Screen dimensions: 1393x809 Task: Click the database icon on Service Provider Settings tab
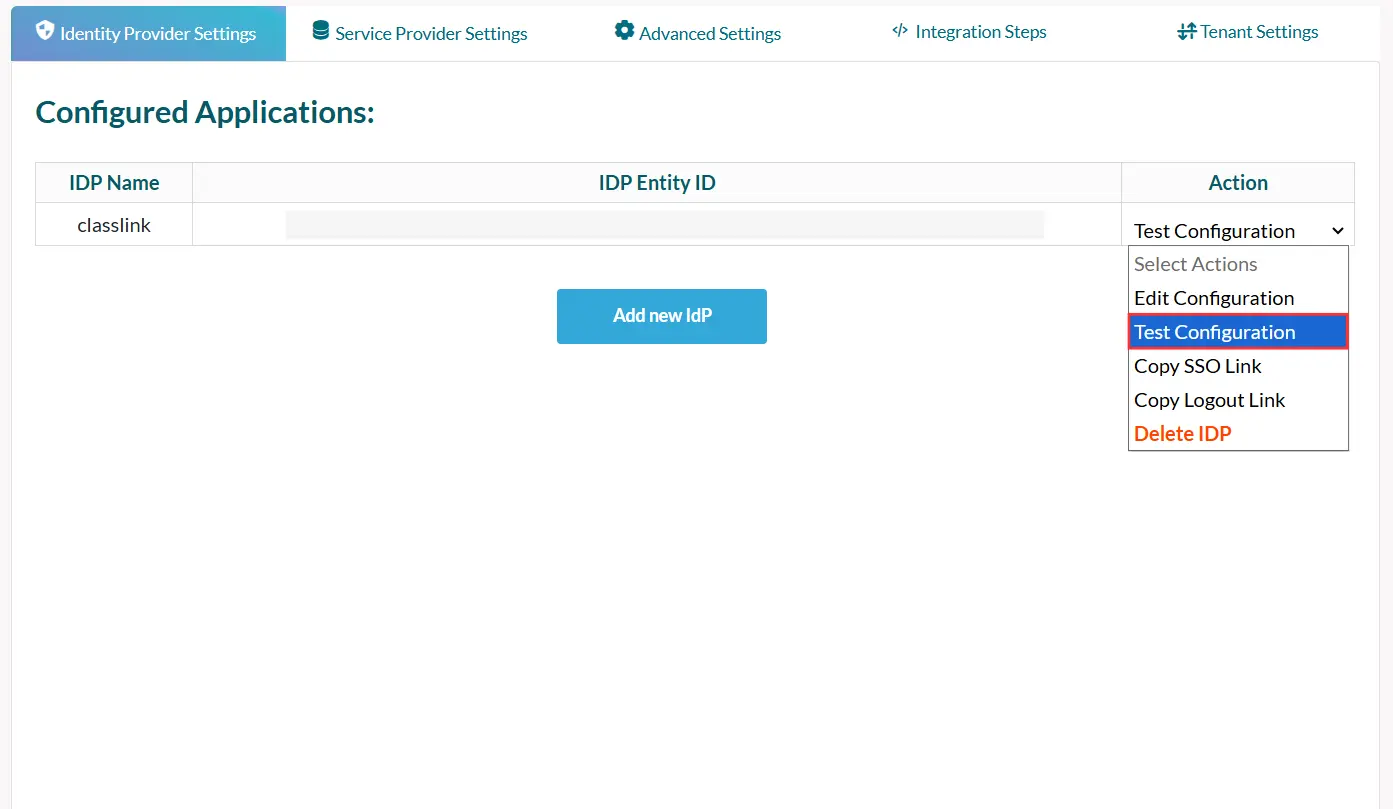pos(320,30)
